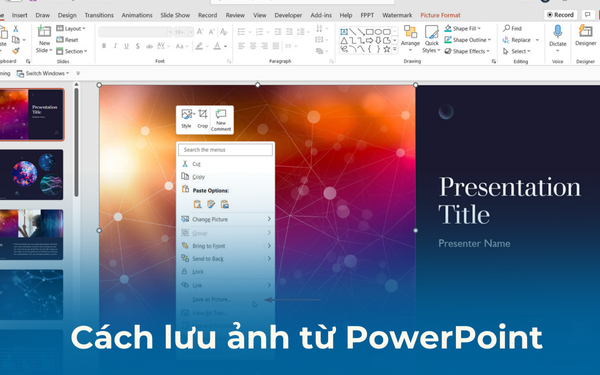Click Crop in mini toolbar
Screen dimensions: 600x375
[x=202, y=119]
